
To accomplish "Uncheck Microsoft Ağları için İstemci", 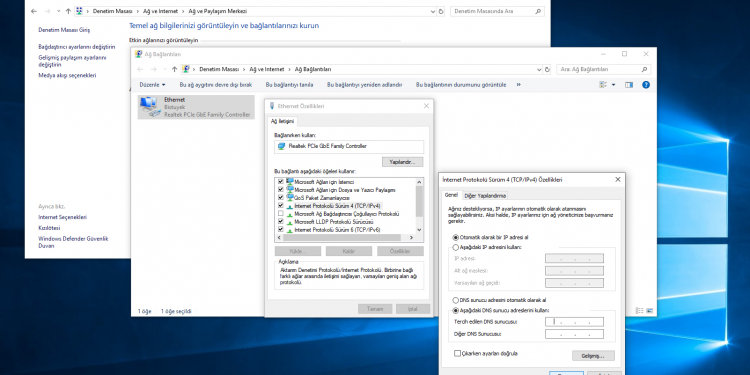I will point(281,182).
